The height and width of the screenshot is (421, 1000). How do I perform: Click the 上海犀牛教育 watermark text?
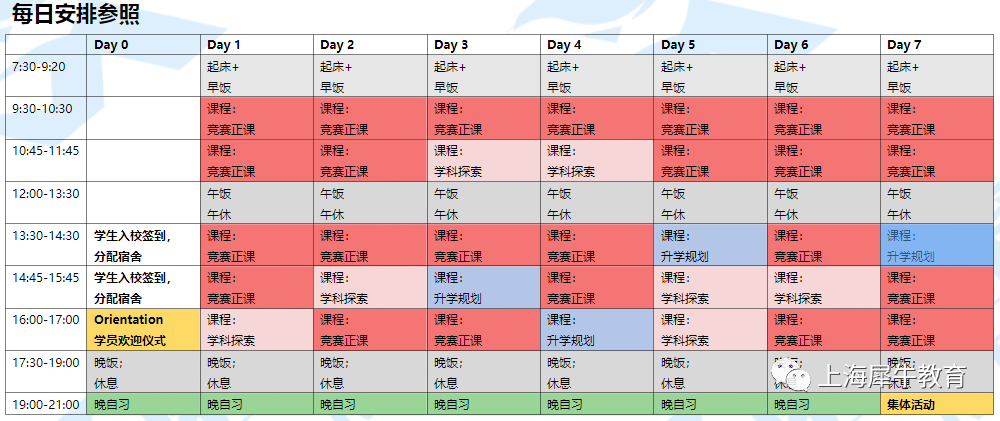892,377
